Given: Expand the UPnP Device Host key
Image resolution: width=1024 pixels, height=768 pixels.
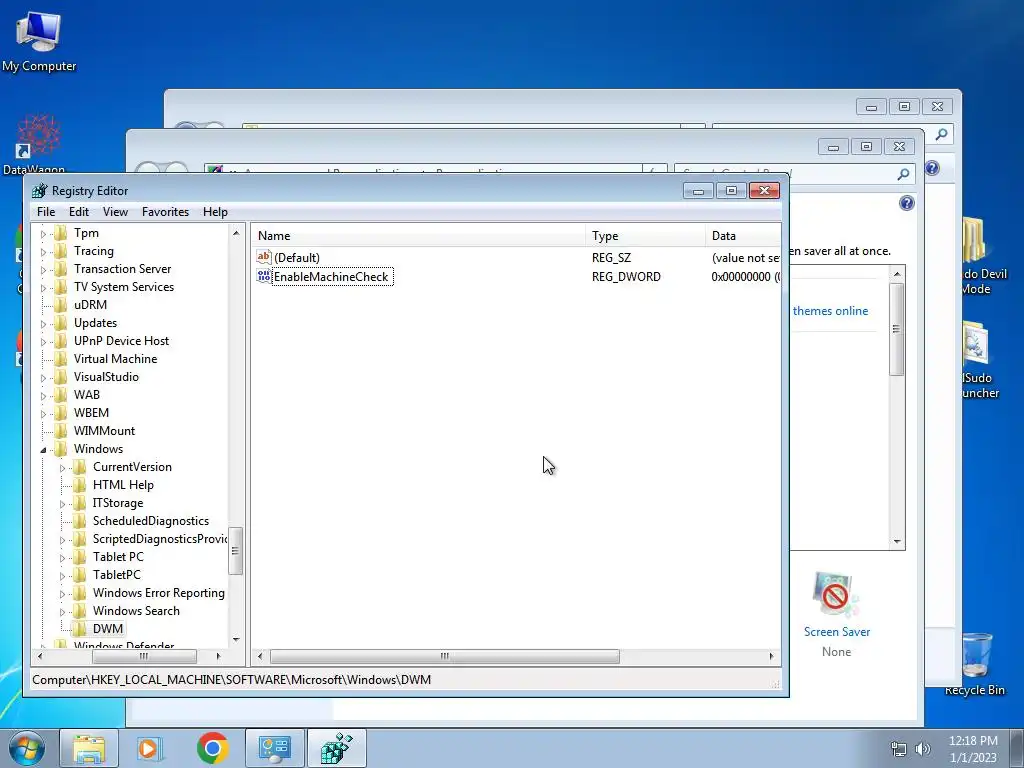Looking at the screenshot, I should coord(43,342).
